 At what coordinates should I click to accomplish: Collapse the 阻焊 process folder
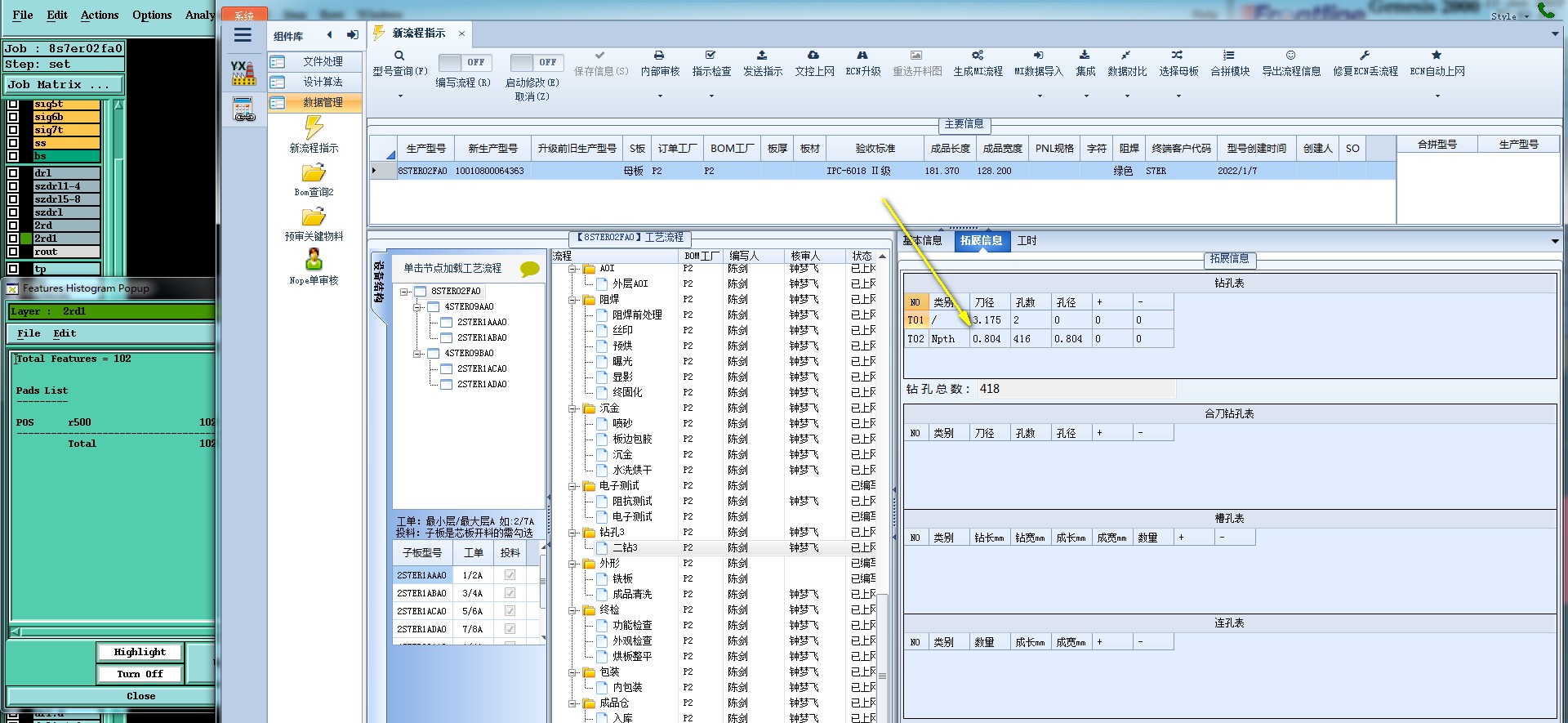pyautogui.click(x=573, y=300)
